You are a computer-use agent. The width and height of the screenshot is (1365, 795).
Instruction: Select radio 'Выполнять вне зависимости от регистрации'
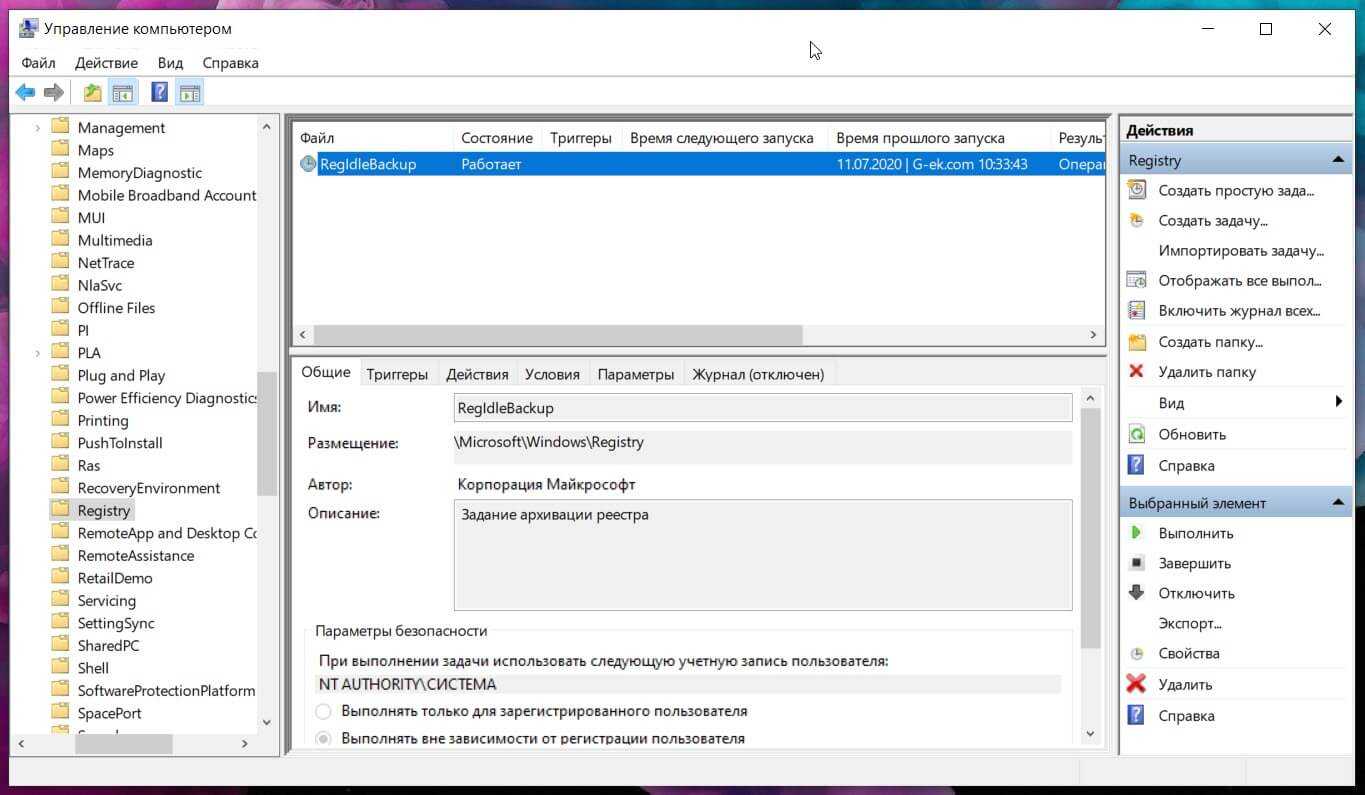[x=323, y=739]
